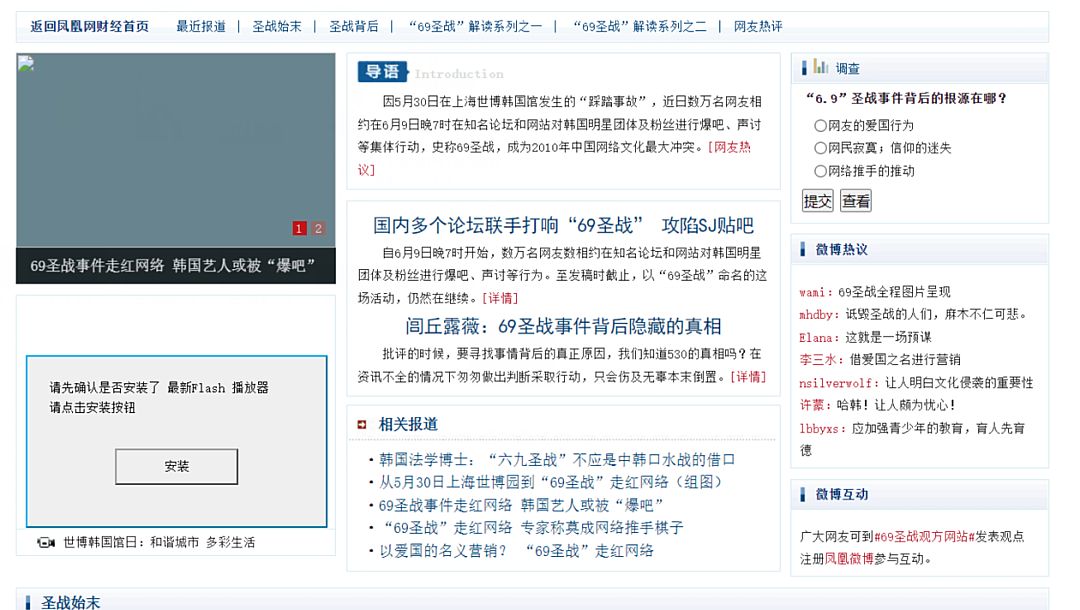Screen dimensions: 1080x610
Task: Open the 世博韩国馆日：和谐城市 多彩生活 video link
Action: point(159,543)
